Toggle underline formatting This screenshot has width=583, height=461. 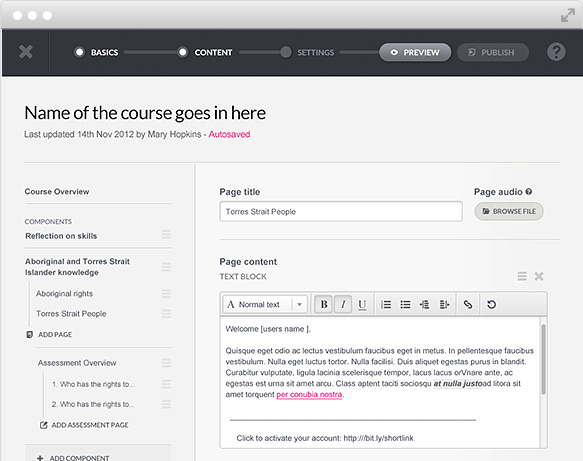[x=362, y=305]
